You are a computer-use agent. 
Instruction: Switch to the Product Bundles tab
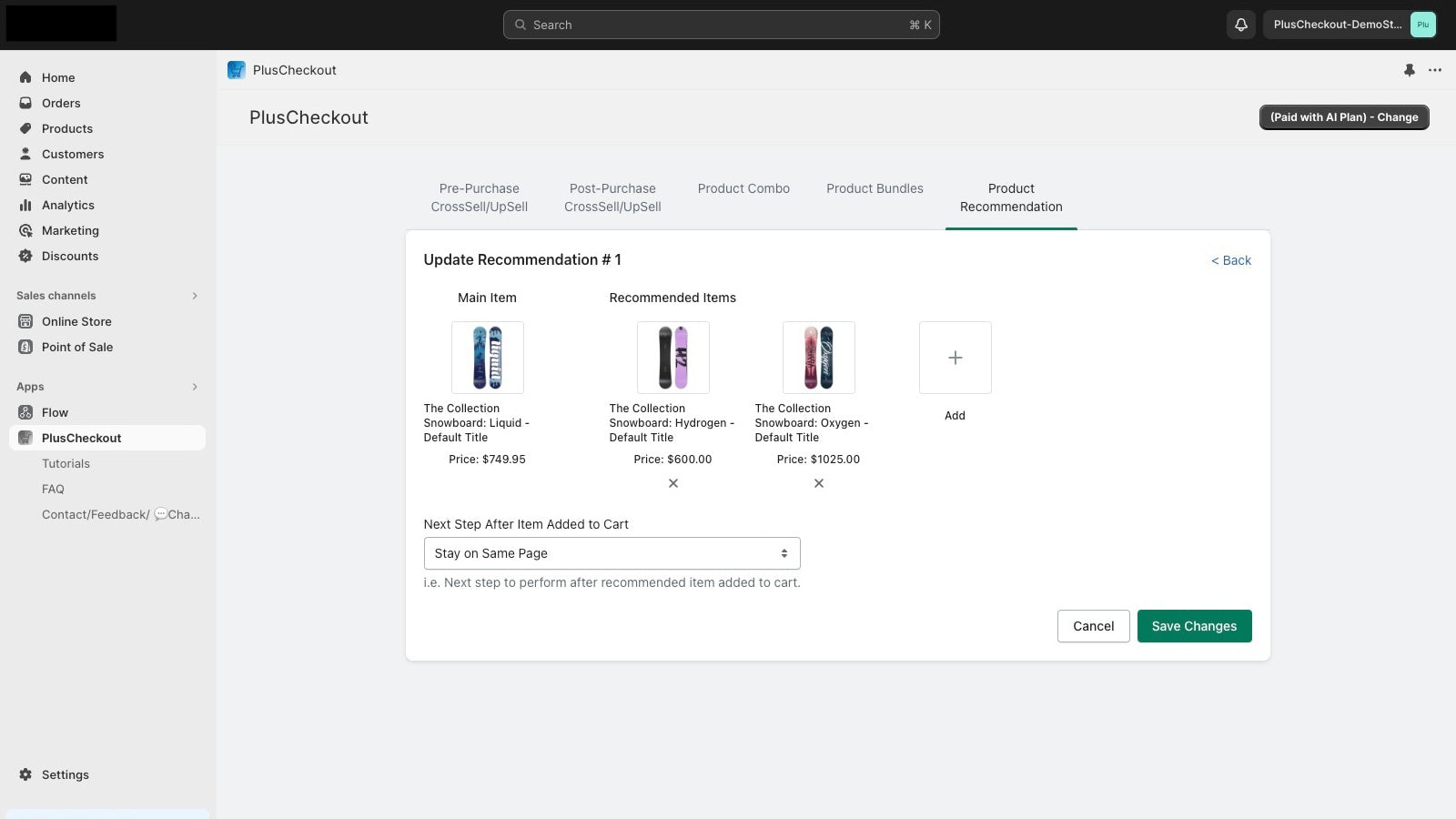click(x=875, y=188)
